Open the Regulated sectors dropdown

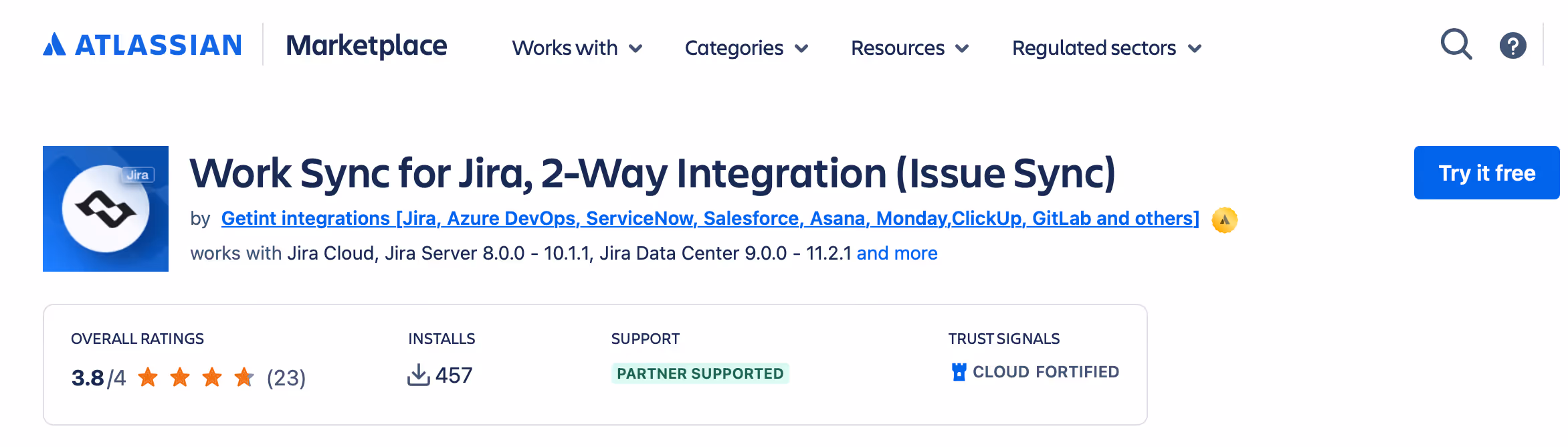click(1106, 48)
